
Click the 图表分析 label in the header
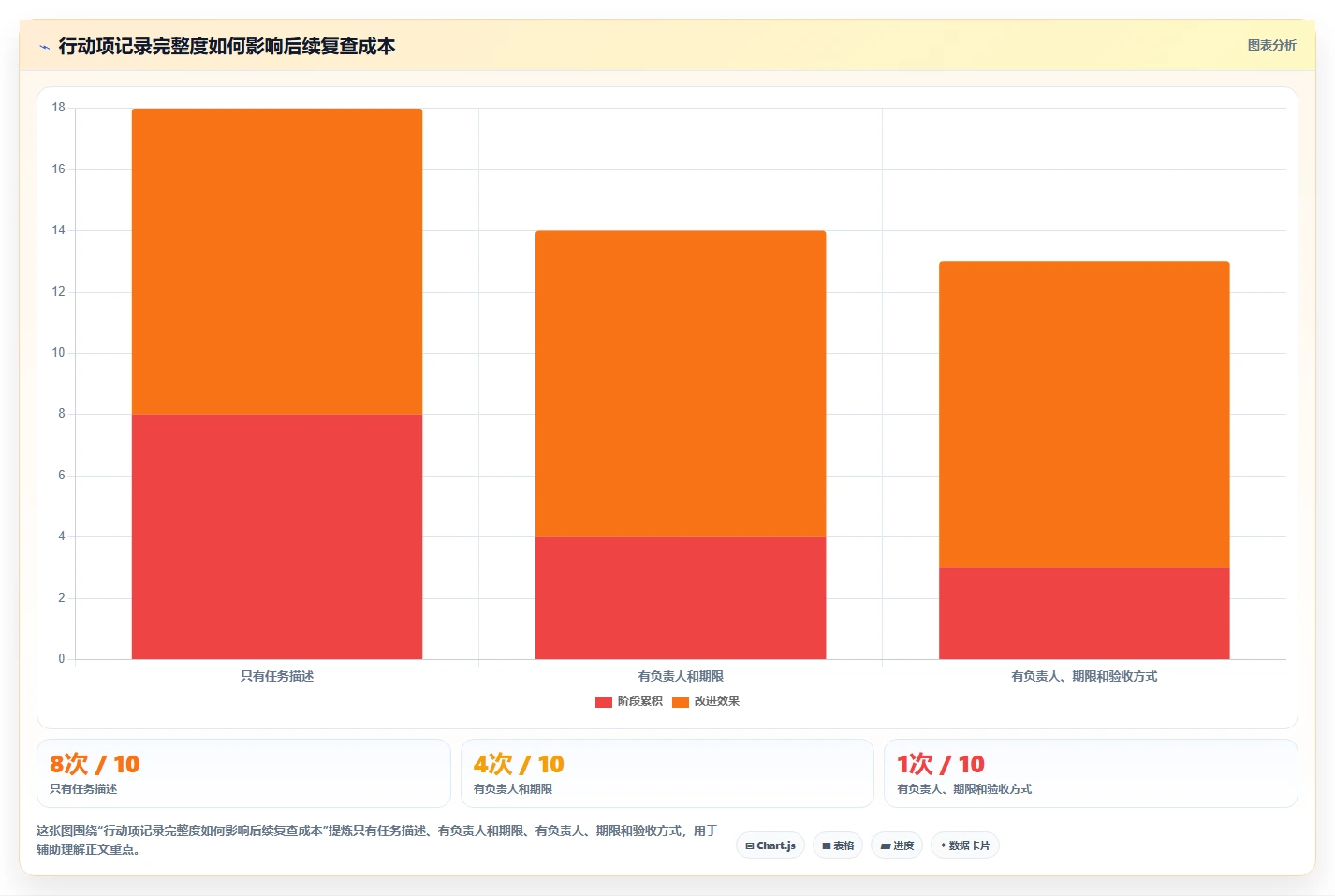(x=1271, y=45)
